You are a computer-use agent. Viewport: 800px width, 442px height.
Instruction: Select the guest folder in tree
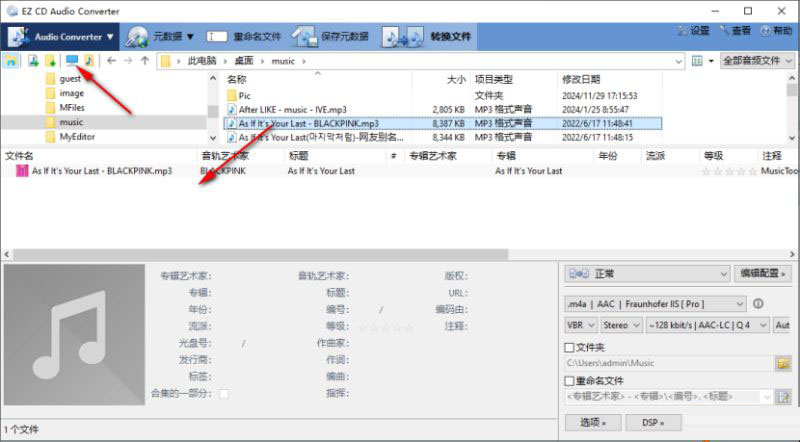(70, 79)
